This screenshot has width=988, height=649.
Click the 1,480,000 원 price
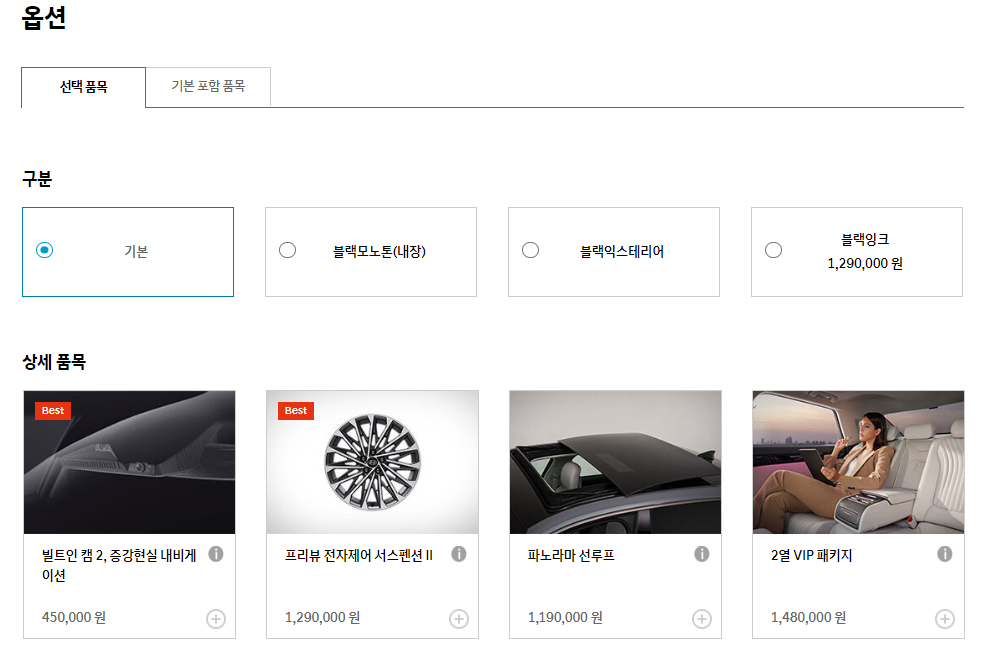pos(808,617)
